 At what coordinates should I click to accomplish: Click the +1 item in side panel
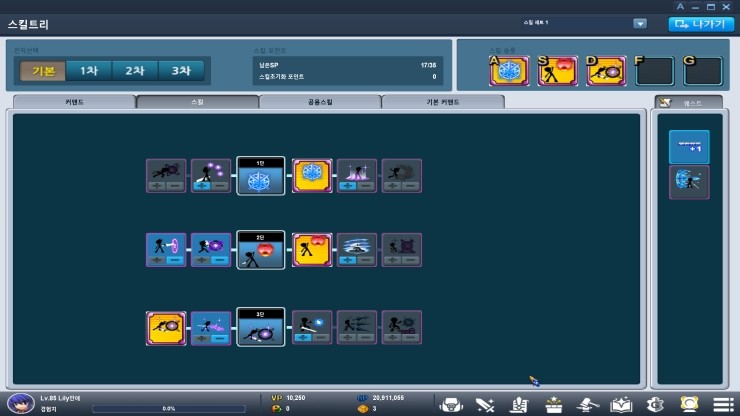point(689,147)
